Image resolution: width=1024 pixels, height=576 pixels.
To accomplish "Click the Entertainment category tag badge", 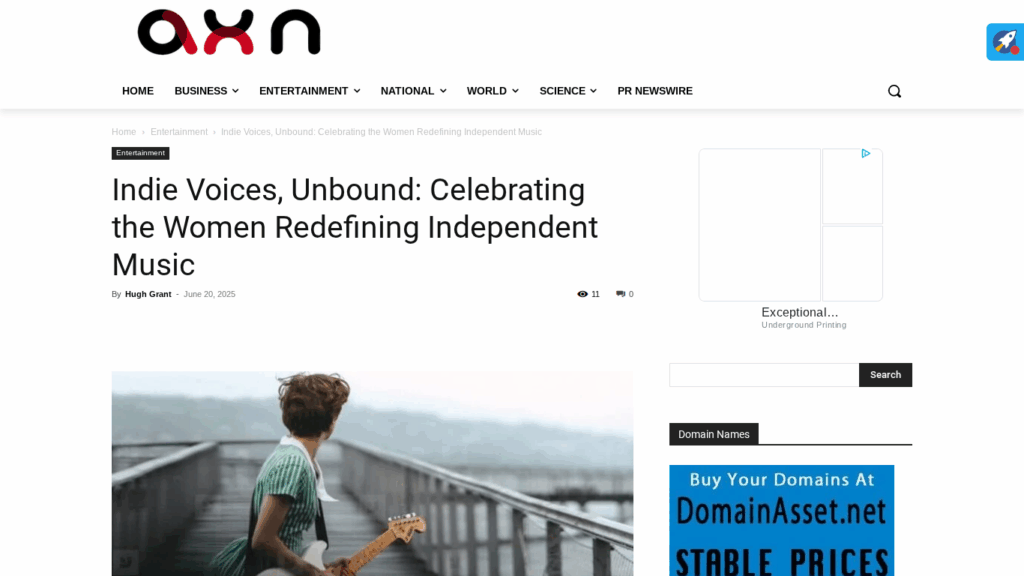I will pos(140,153).
